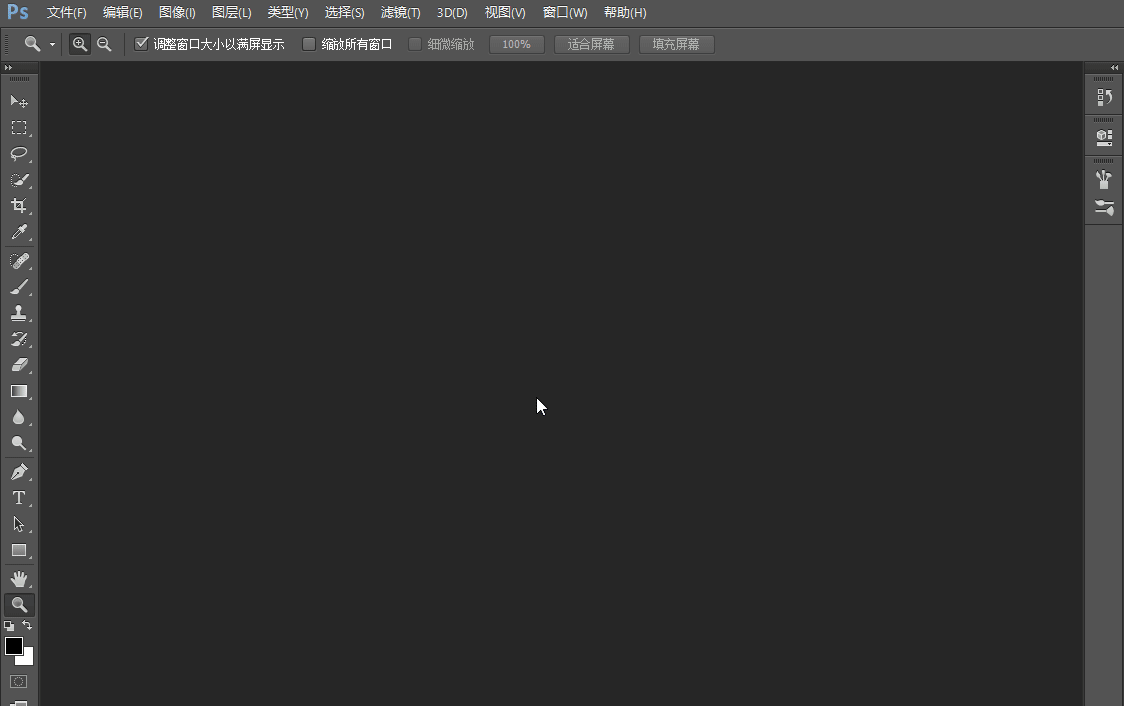The height and width of the screenshot is (706, 1124).
Task: Select the Hand tool
Action: pos(18,579)
